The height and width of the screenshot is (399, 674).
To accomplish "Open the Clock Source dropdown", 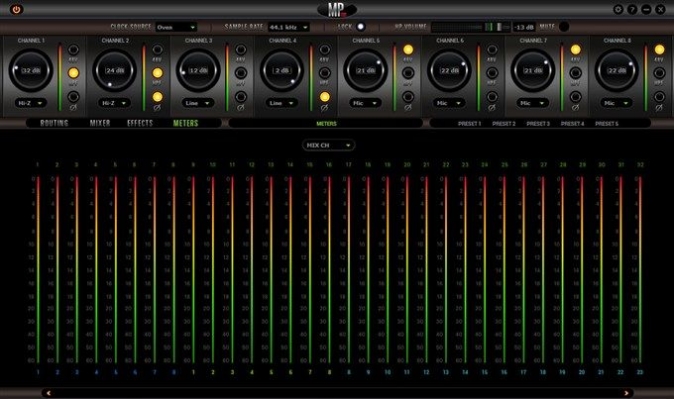I will pos(176,27).
